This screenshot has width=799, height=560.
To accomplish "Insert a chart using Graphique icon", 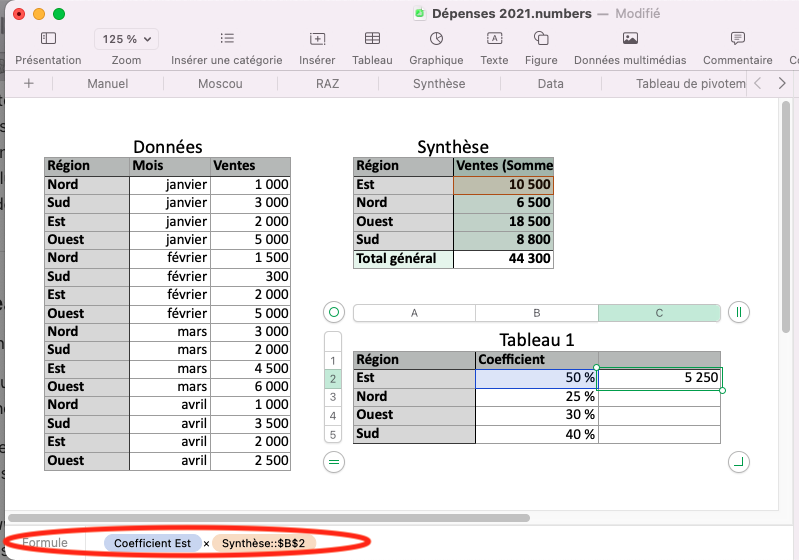I will (436, 39).
